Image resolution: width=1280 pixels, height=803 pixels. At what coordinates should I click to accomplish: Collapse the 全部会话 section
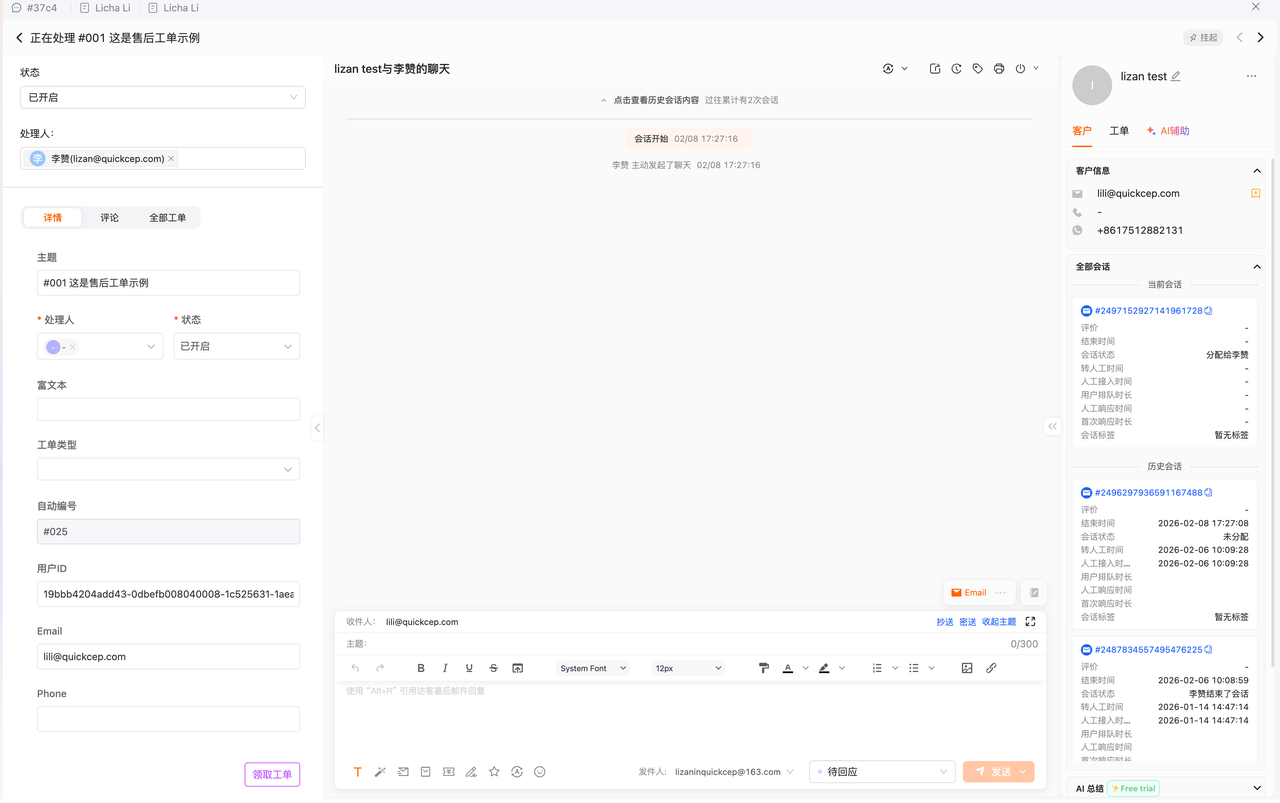1257,267
